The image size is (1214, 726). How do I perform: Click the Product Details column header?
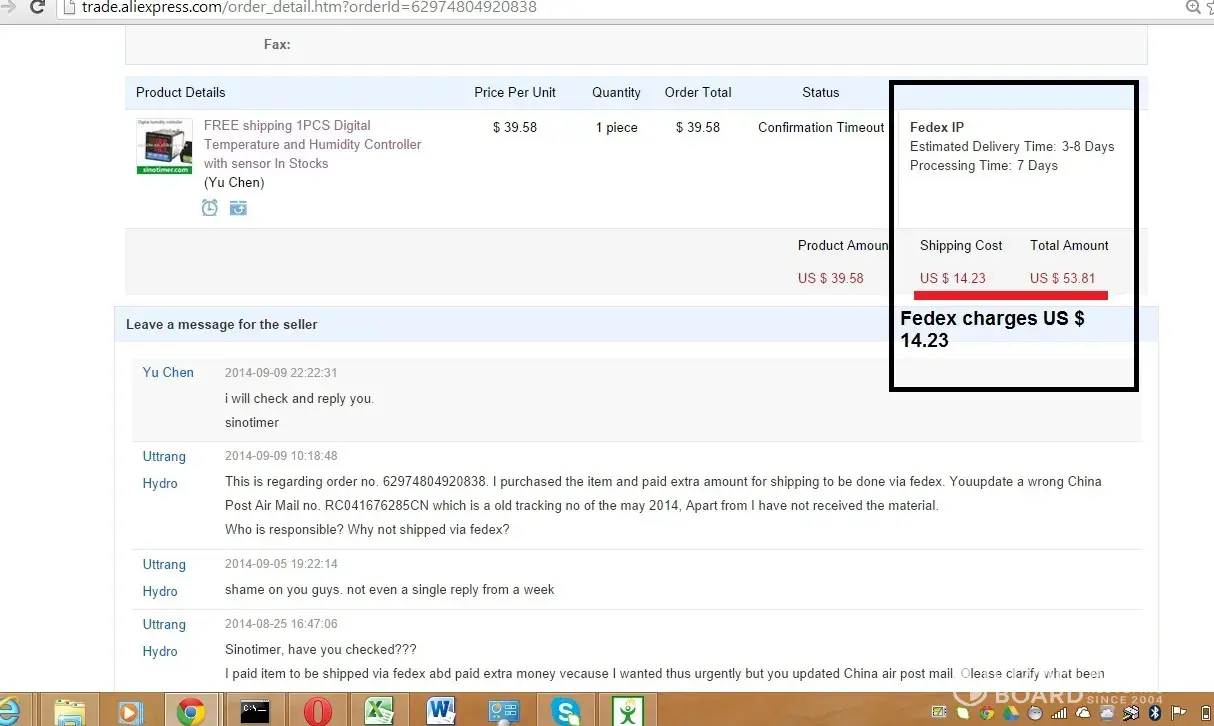(x=181, y=92)
